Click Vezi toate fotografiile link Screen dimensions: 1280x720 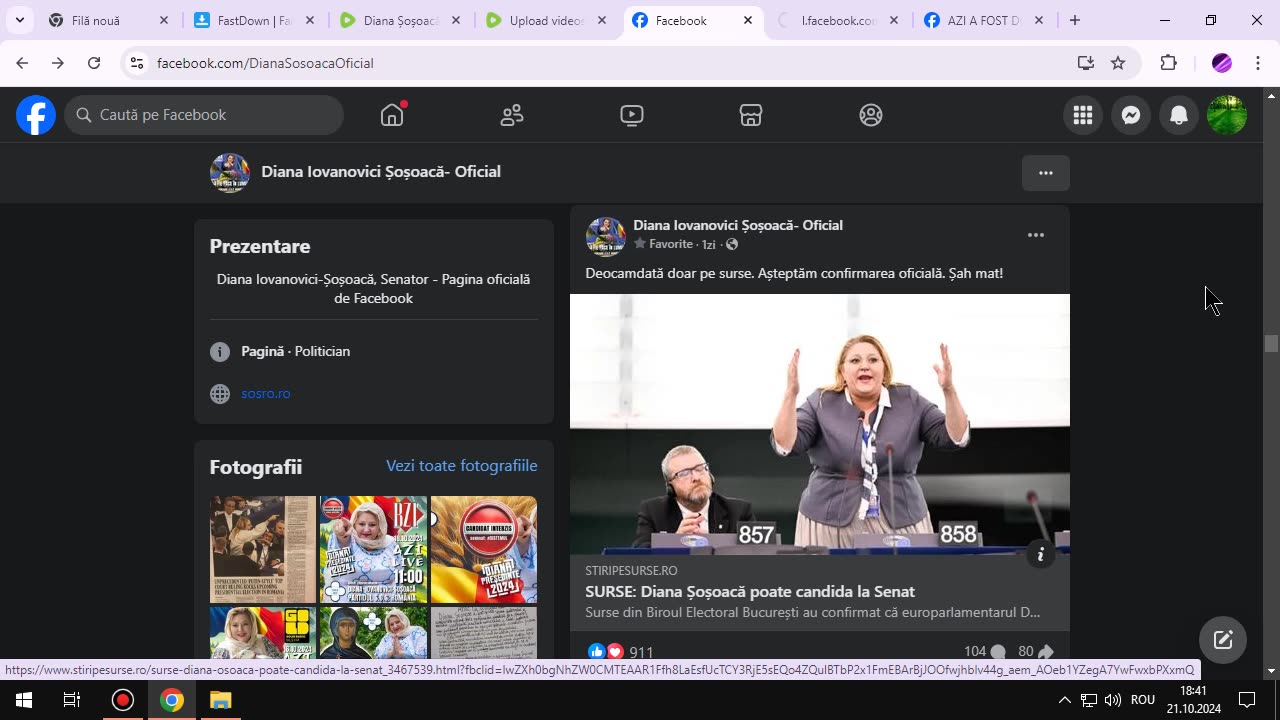point(462,466)
